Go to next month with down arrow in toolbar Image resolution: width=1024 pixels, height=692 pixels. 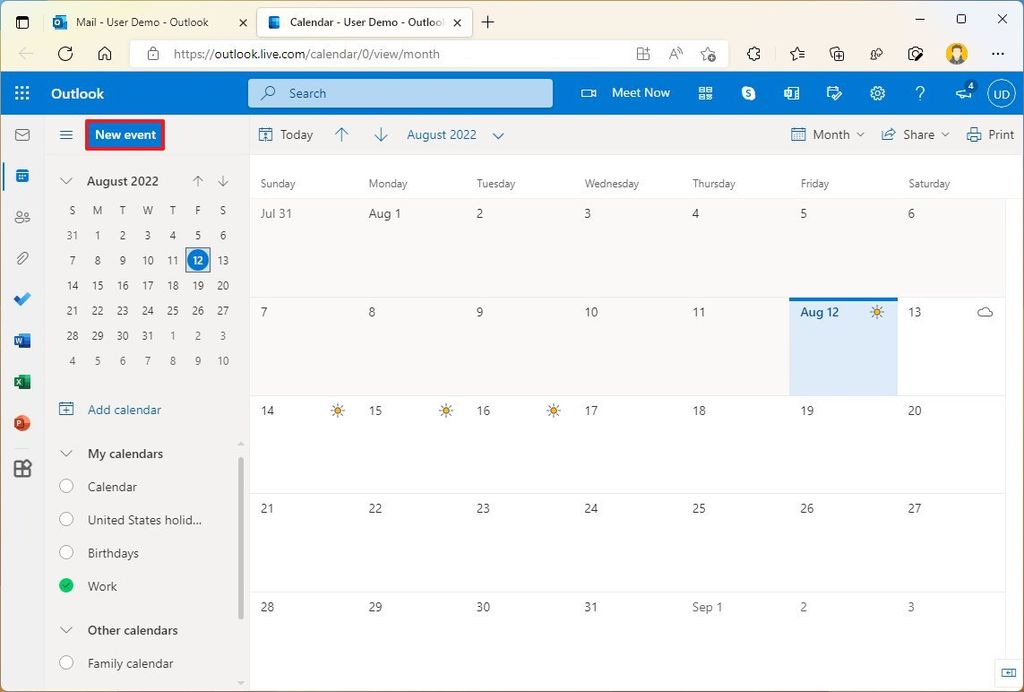tap(381, 135)
